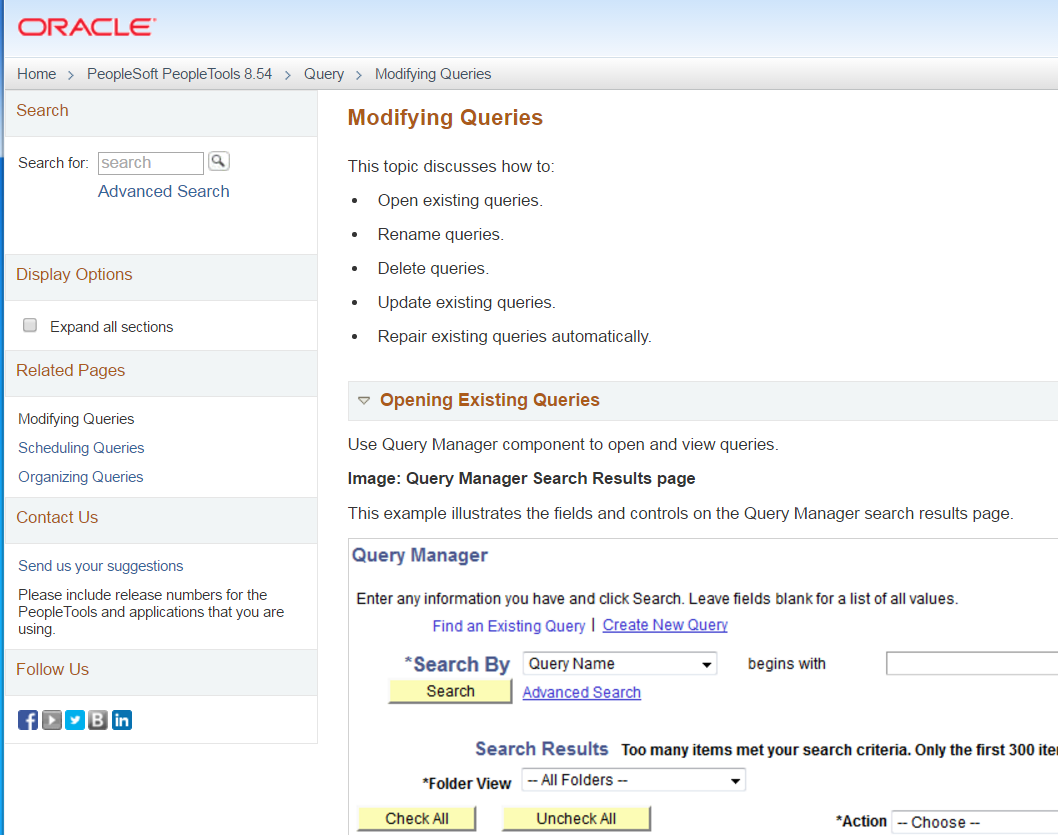
Task: Open the YouTube social icon
Action: 51,720
